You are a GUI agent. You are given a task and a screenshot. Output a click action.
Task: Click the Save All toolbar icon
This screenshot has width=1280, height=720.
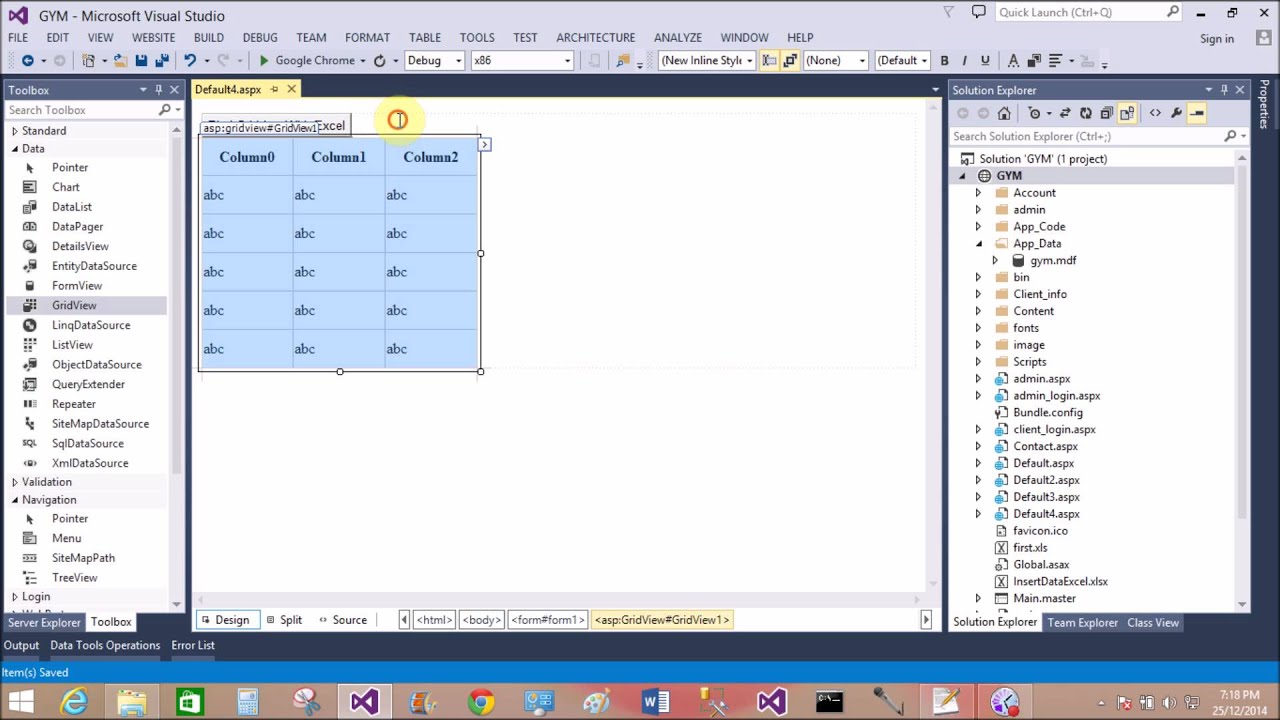click(x=162, y=61)
